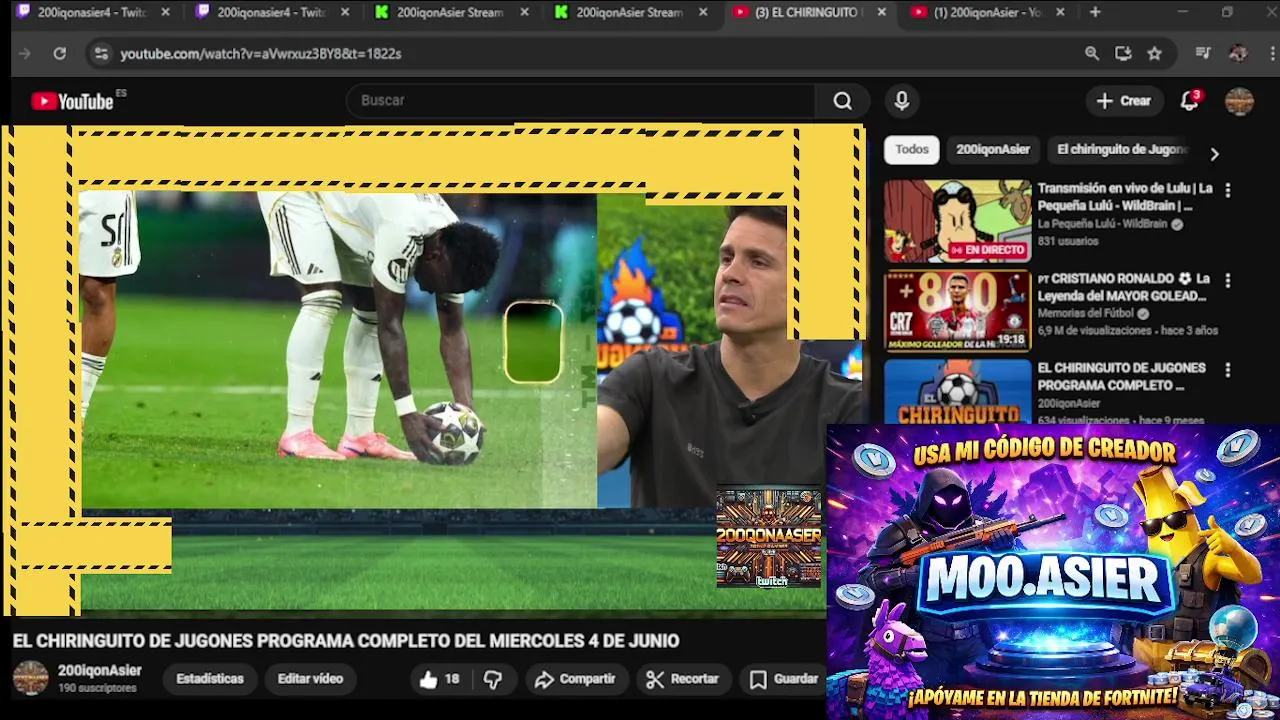
Task: Dislike the video with thumbs down
Action: pyautogui.click(x=493, y=679)
